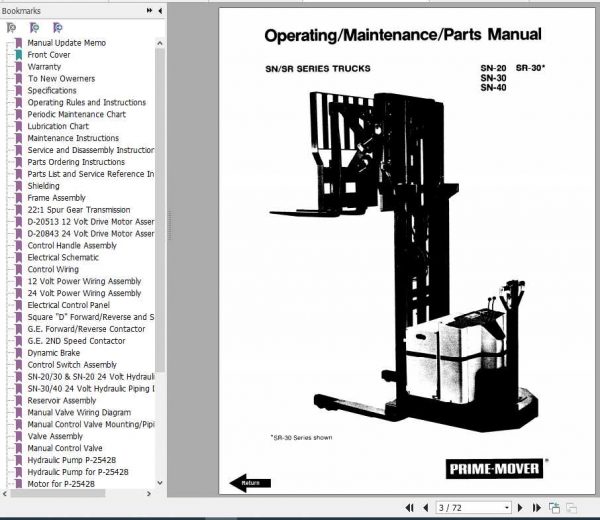Go to last page button
Screen dimensions: 600x520
click(536, 508)
